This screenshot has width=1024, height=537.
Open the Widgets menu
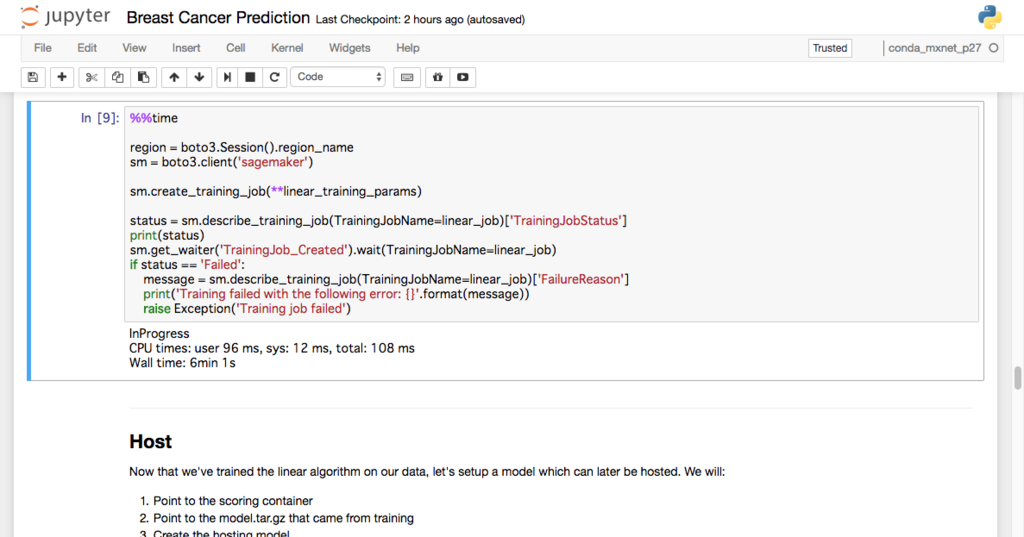pos(349,48)
